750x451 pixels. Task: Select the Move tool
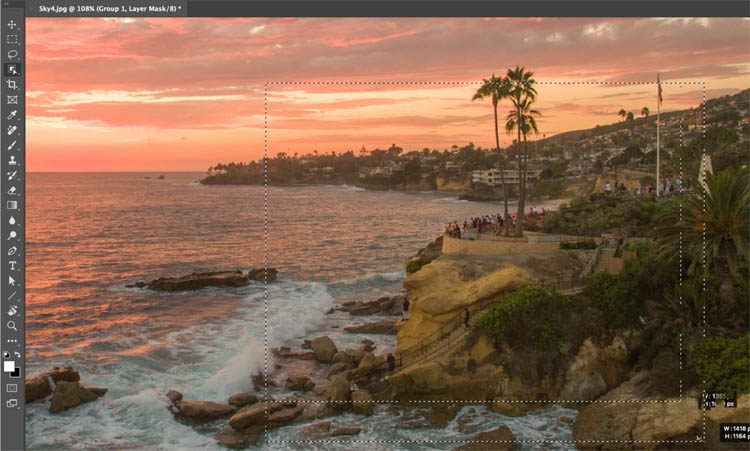pyautogui.click(x=12, y=24)
